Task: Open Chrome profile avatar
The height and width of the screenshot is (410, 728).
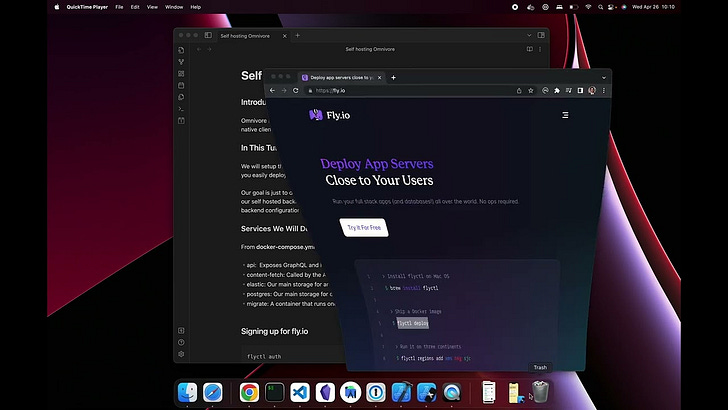Action: (x=592, y=91)
